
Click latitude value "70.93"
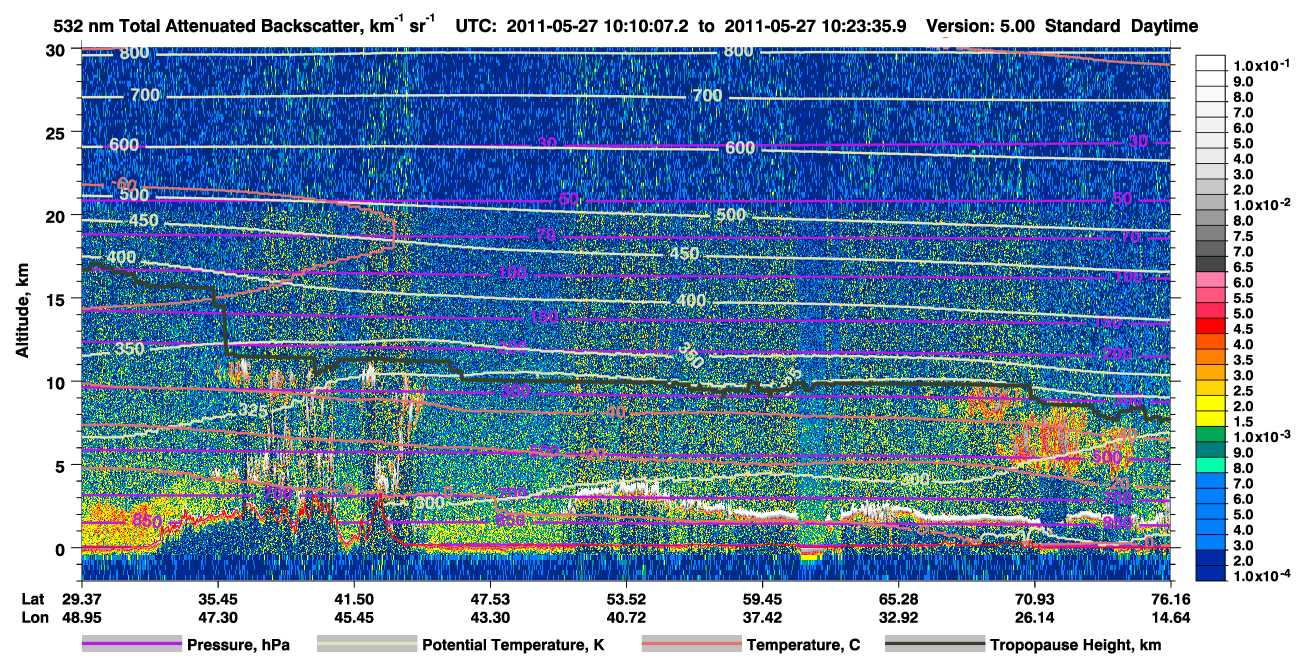(x=1034, y=599)
